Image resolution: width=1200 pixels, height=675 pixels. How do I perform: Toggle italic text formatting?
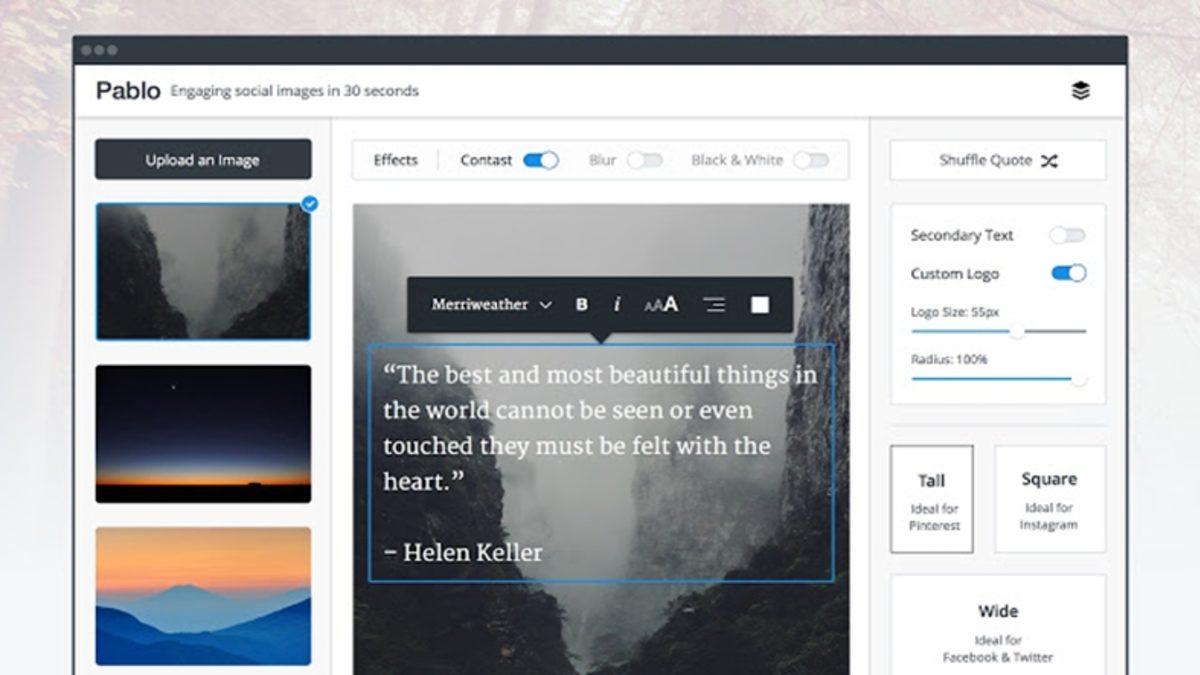(x=617, y=305)
